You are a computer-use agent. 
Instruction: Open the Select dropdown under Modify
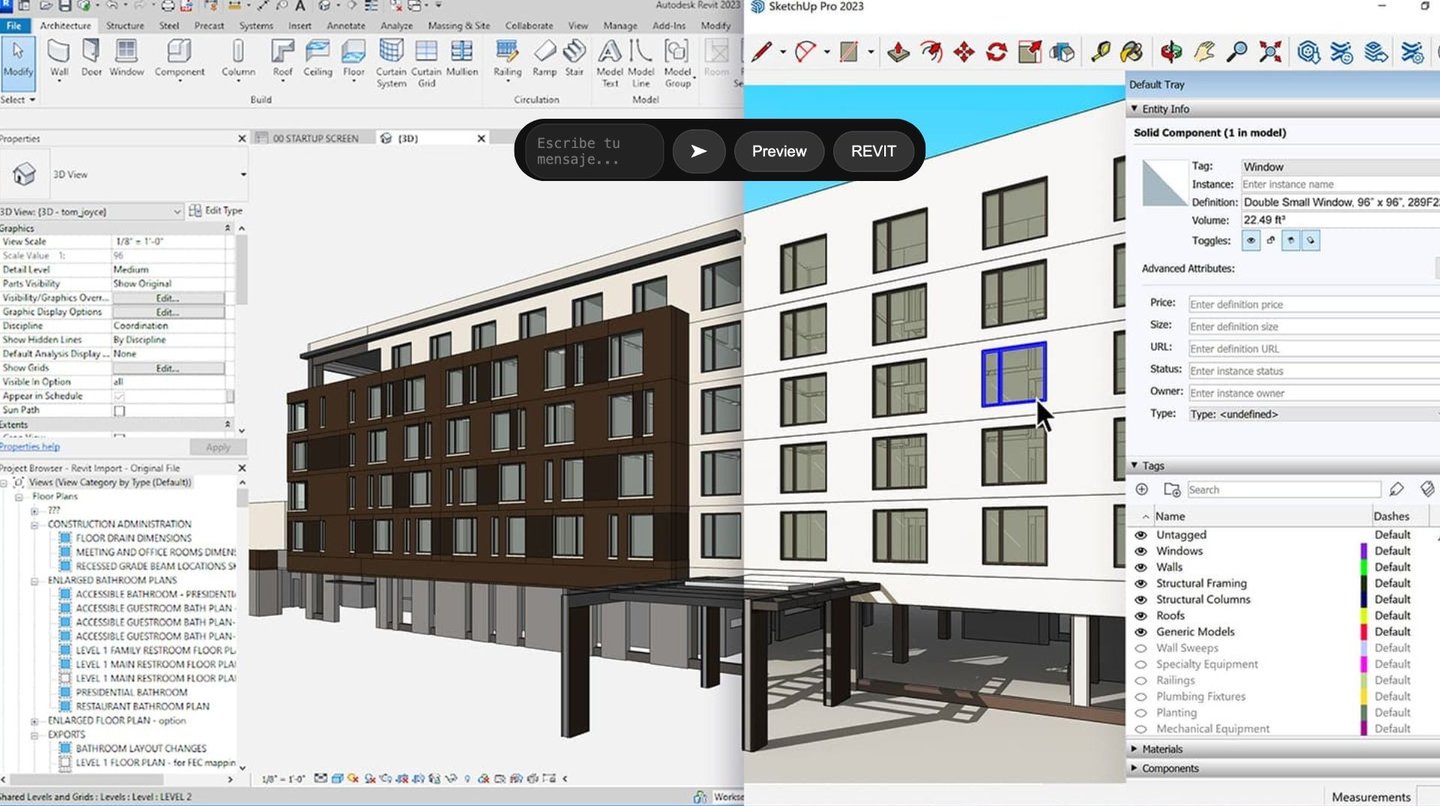click(18, 100)
